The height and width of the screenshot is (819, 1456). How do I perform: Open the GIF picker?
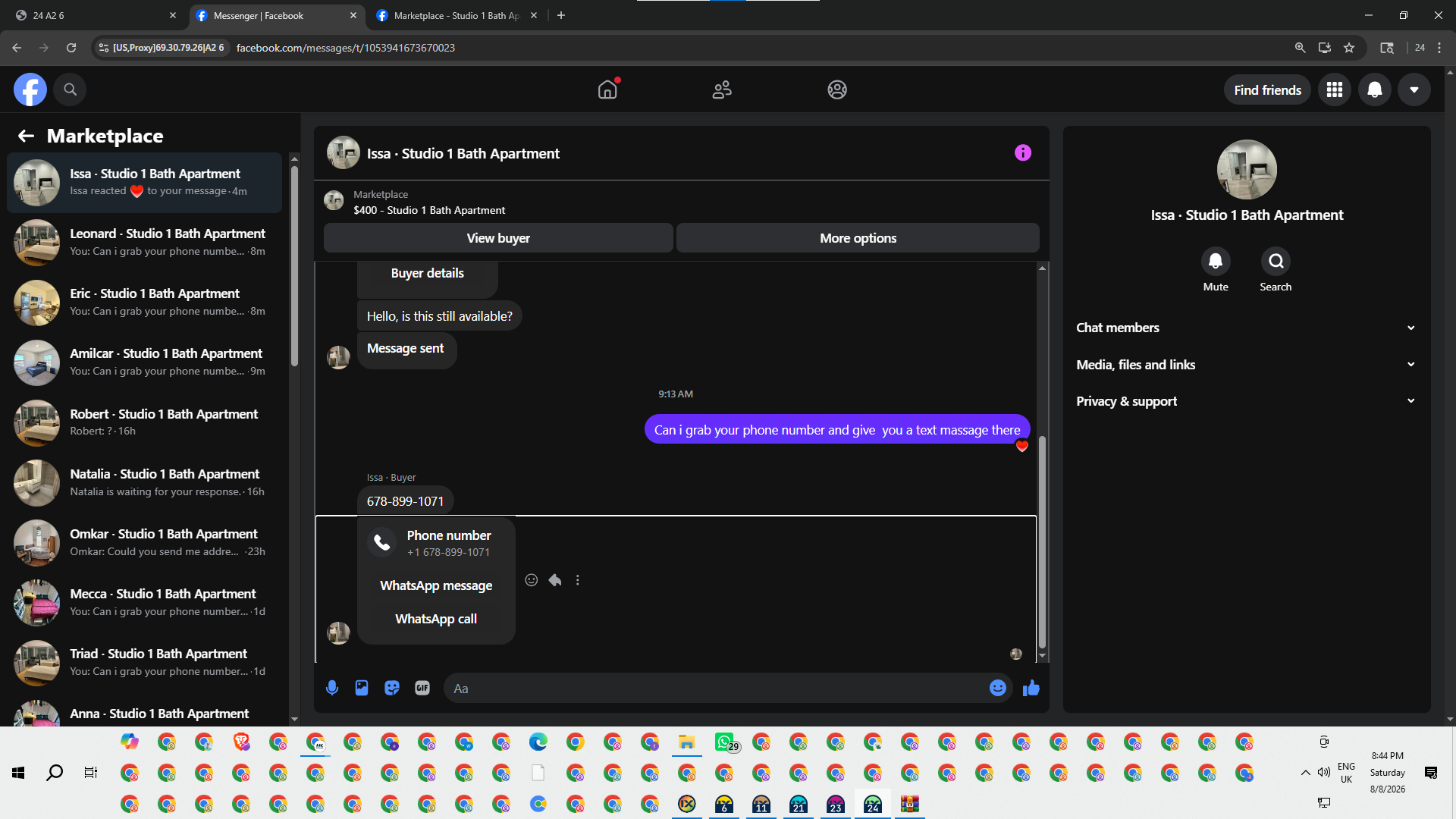click(422, 688)
